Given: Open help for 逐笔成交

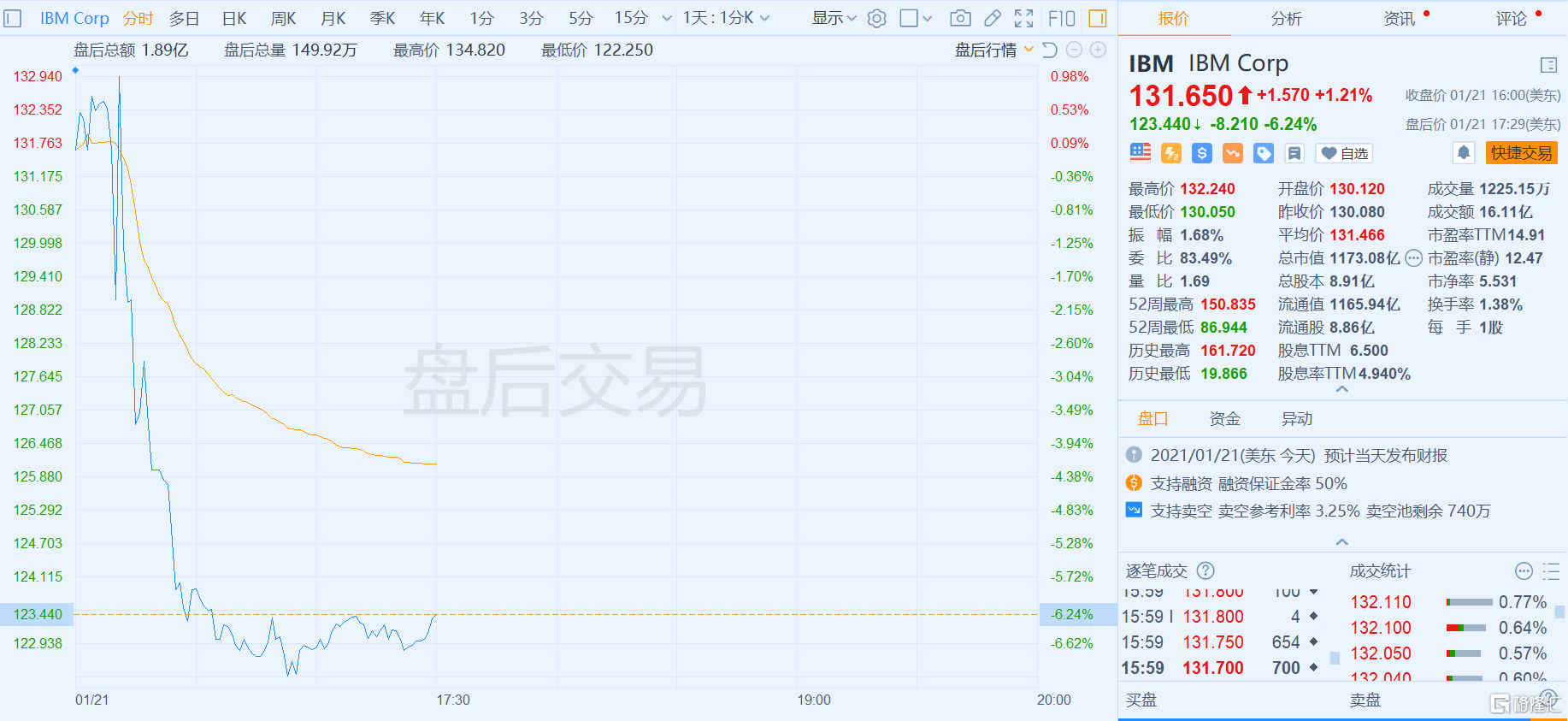Looking at the screenshot, I should (1205, 570).
